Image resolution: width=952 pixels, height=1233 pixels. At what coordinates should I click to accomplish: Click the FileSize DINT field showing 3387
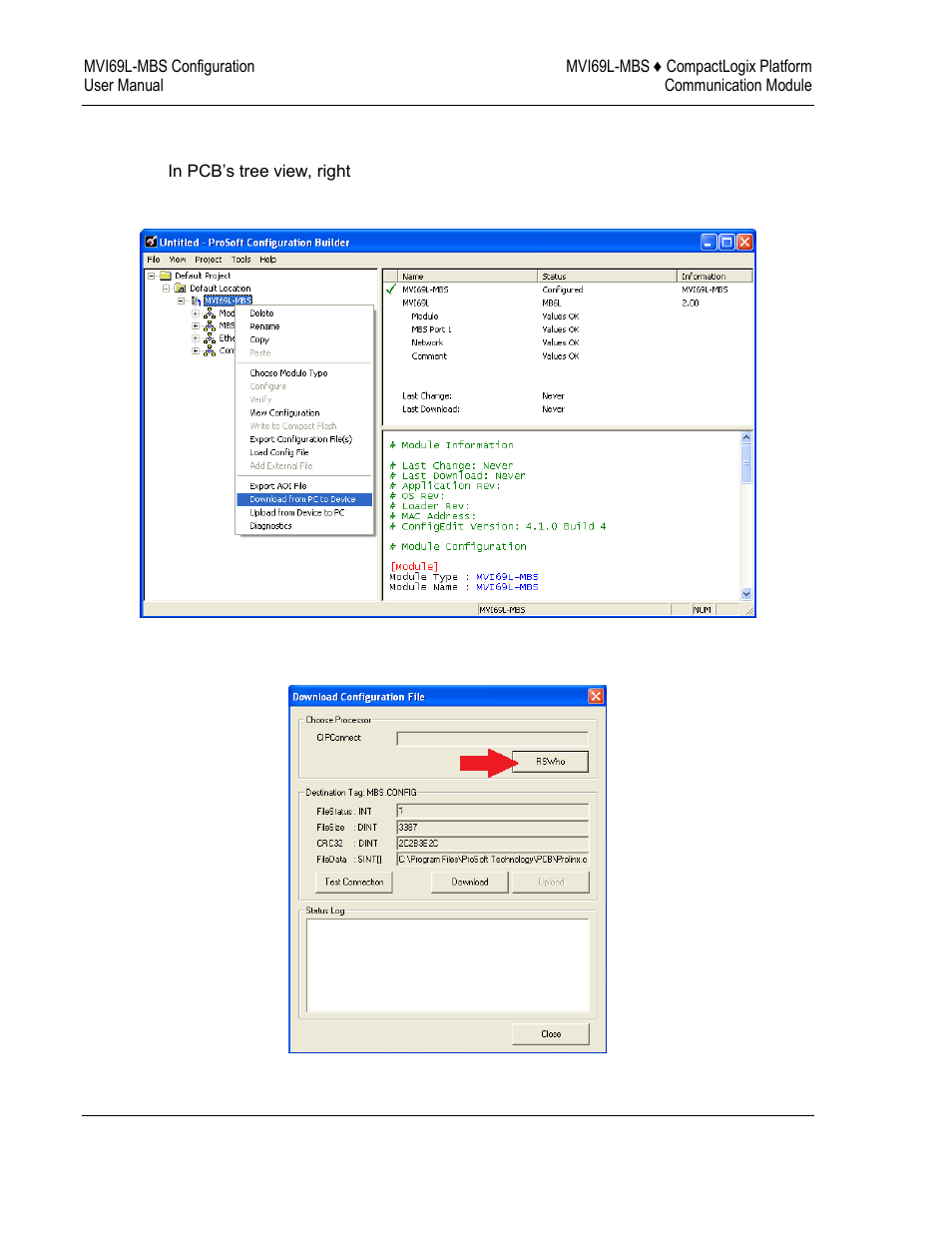point(492,827)
